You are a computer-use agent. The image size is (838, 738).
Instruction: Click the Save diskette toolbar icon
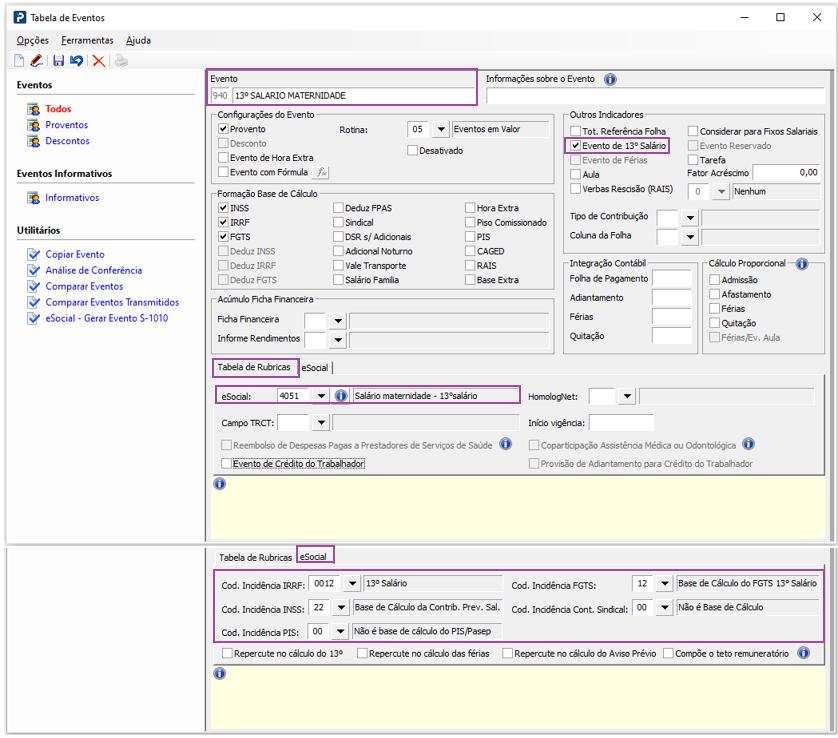coord(59,61)
